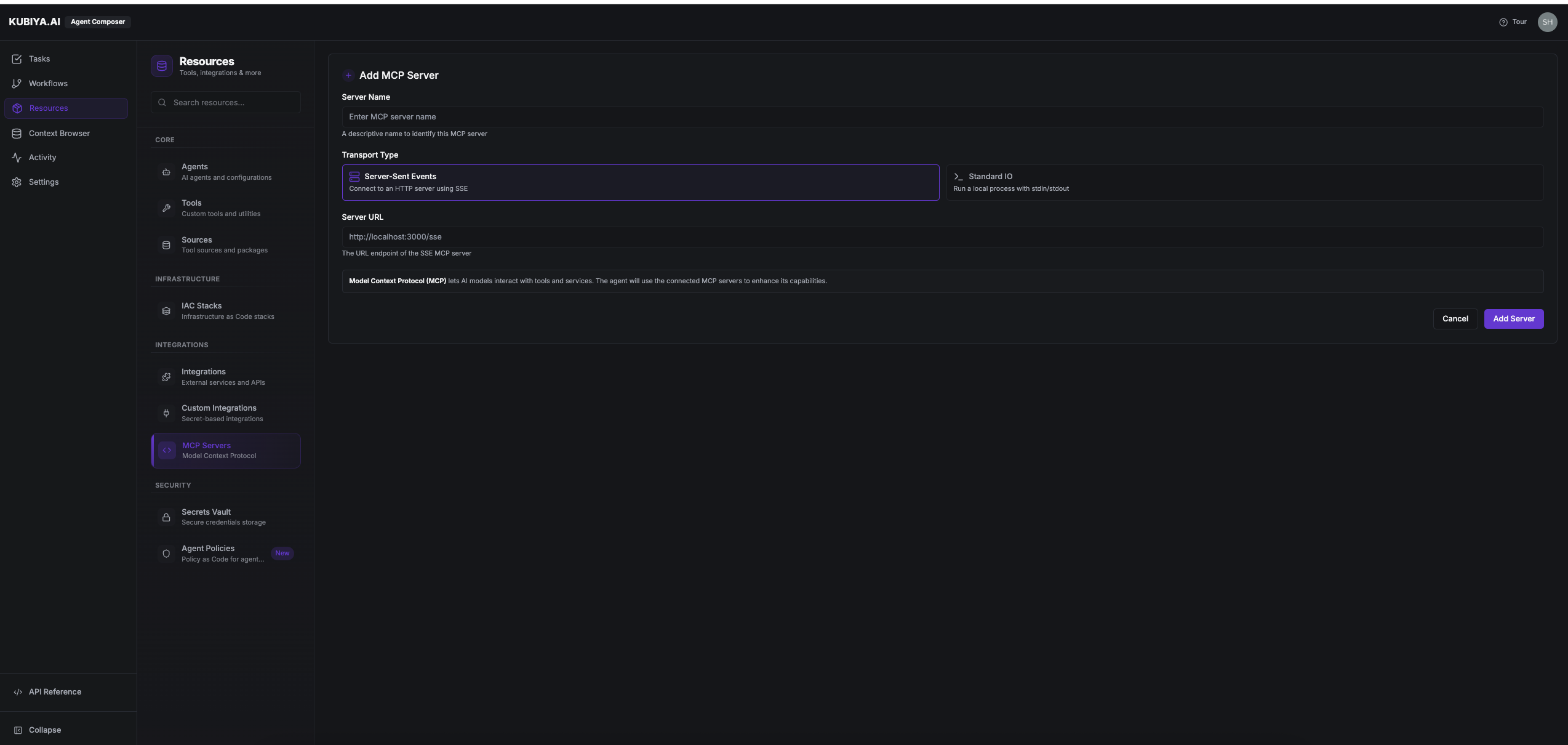
Task: Click the Tools wrench icon
Action: pos(166,209)
